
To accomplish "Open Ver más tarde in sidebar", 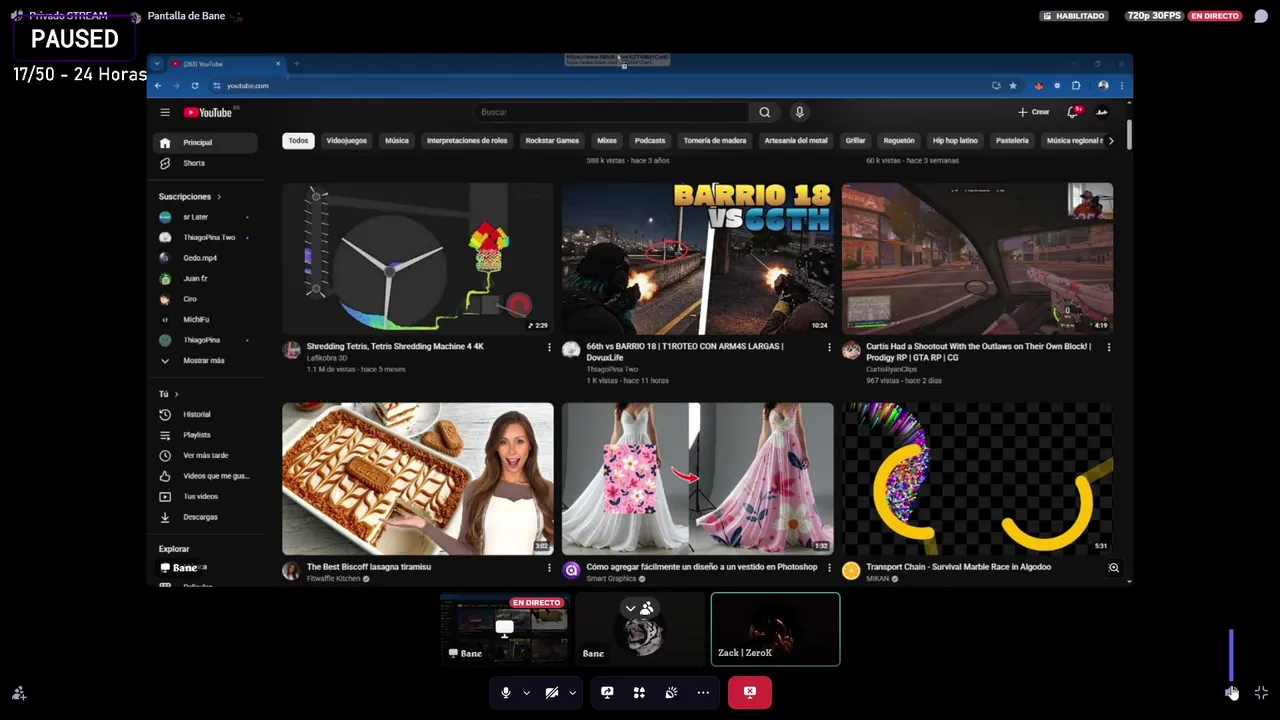I will point(204,455).
